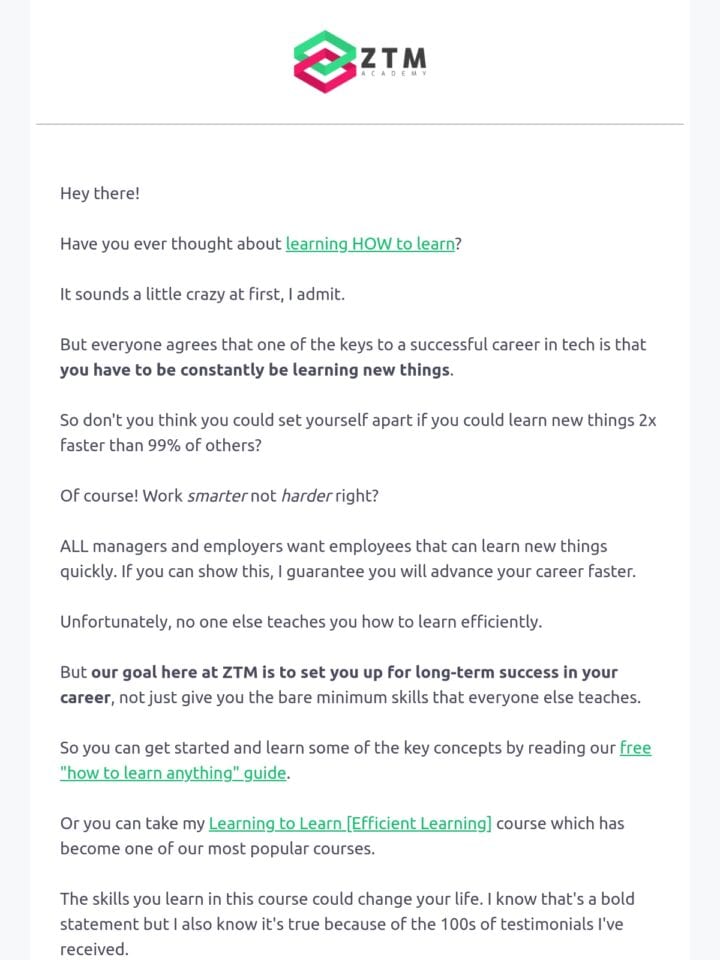Click the horizontal divider line below the header
Image resolution: width=720 pixels, height=960 pixels.
point(360,124)
